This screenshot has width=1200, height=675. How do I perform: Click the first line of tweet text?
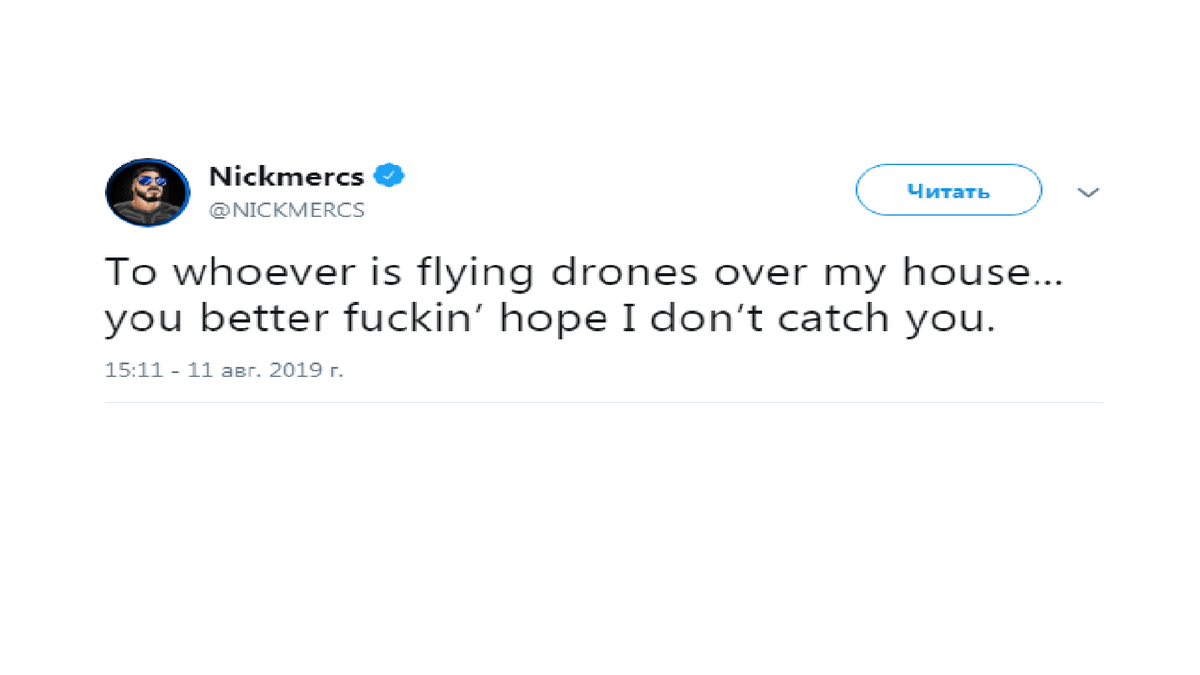(x=583, y=273)
